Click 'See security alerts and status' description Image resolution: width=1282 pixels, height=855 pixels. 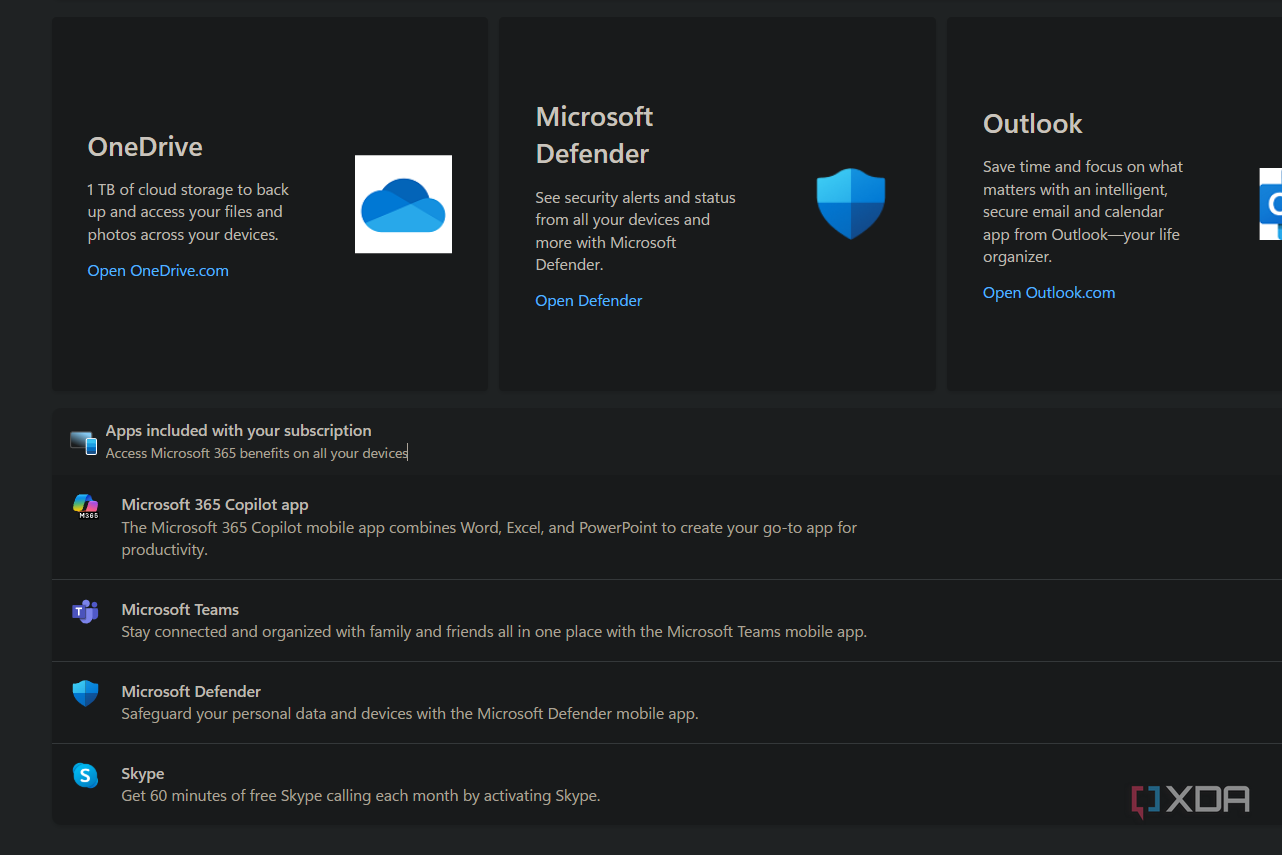(636, 231)
